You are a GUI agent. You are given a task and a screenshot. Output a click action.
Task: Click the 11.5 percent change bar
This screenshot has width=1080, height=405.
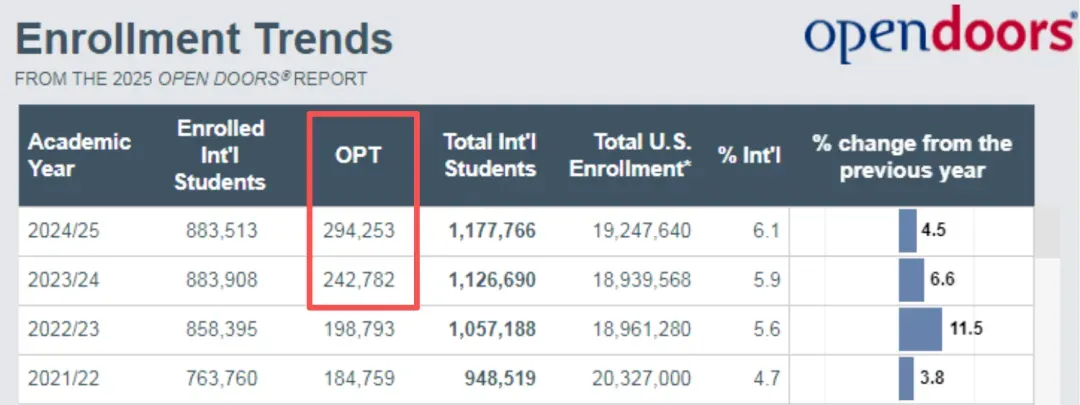(x=920, y=328)
